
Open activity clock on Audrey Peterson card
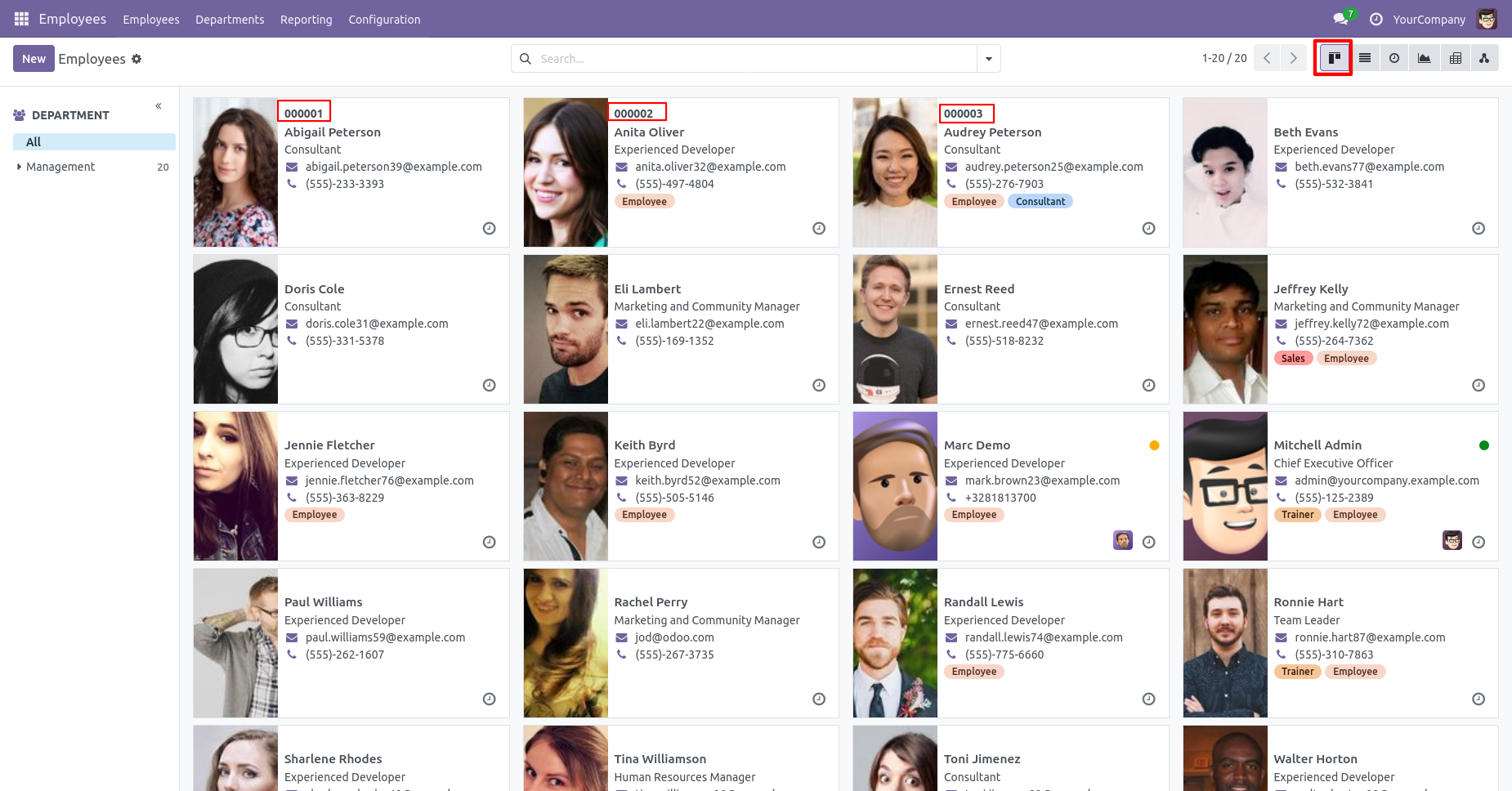point(1148,229)
